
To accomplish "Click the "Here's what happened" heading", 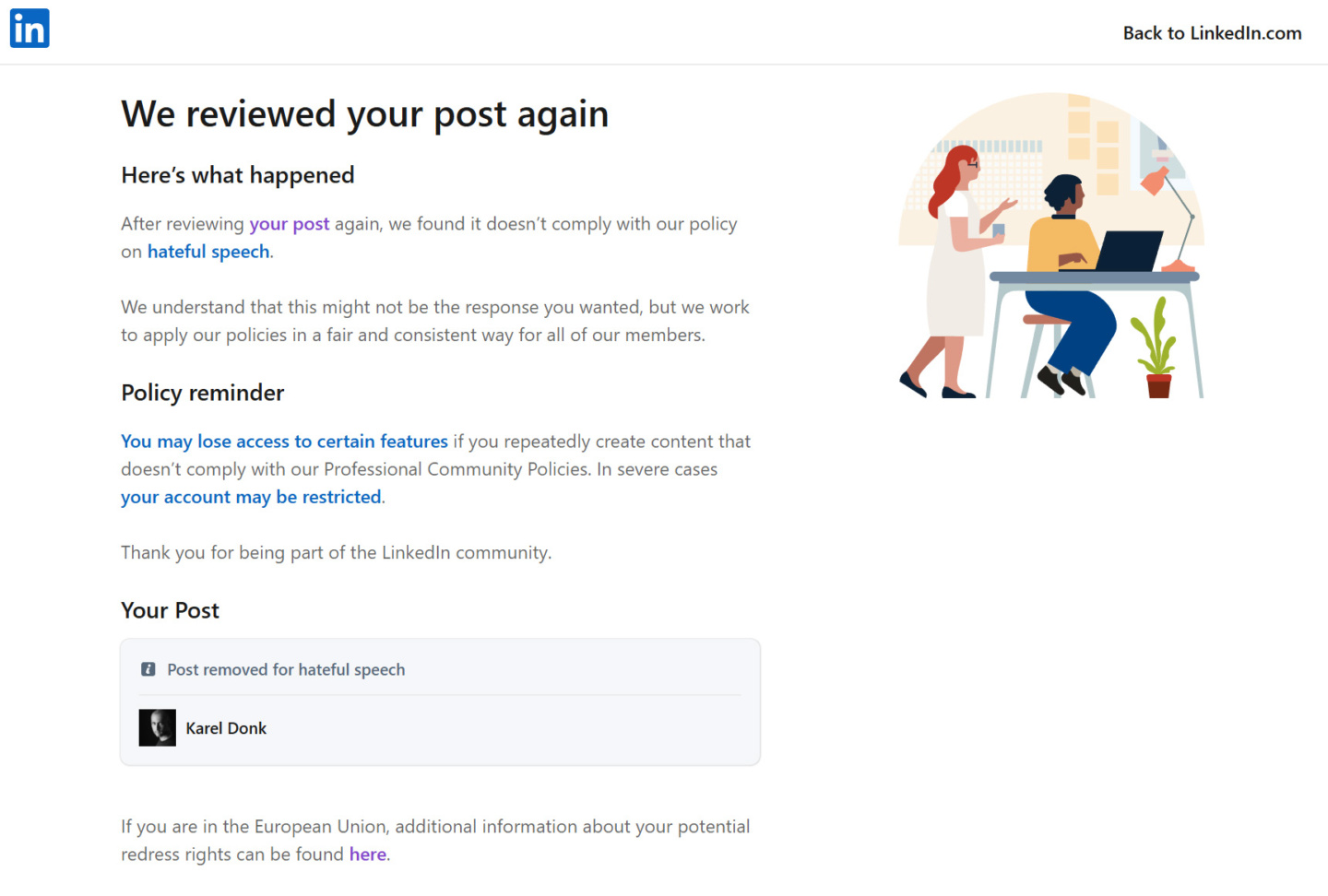I will 238,175.
